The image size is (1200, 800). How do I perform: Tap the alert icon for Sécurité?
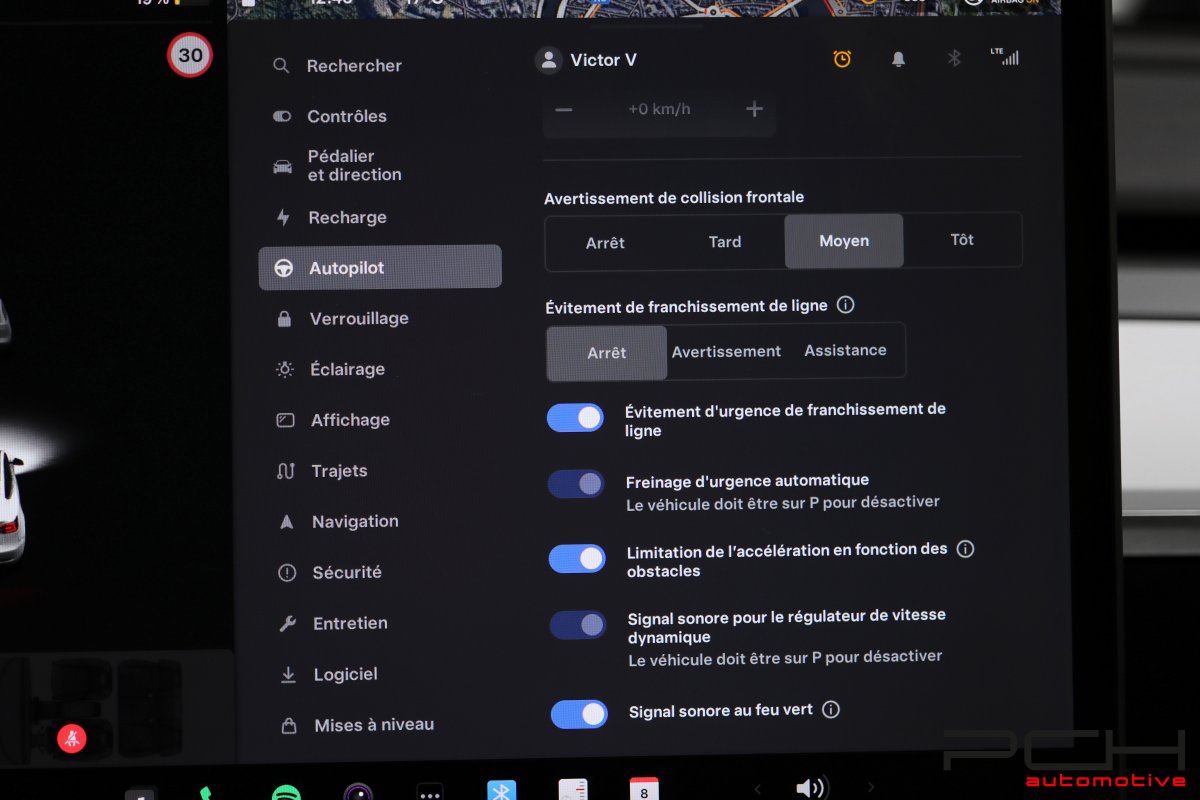[x=287, y=573]
